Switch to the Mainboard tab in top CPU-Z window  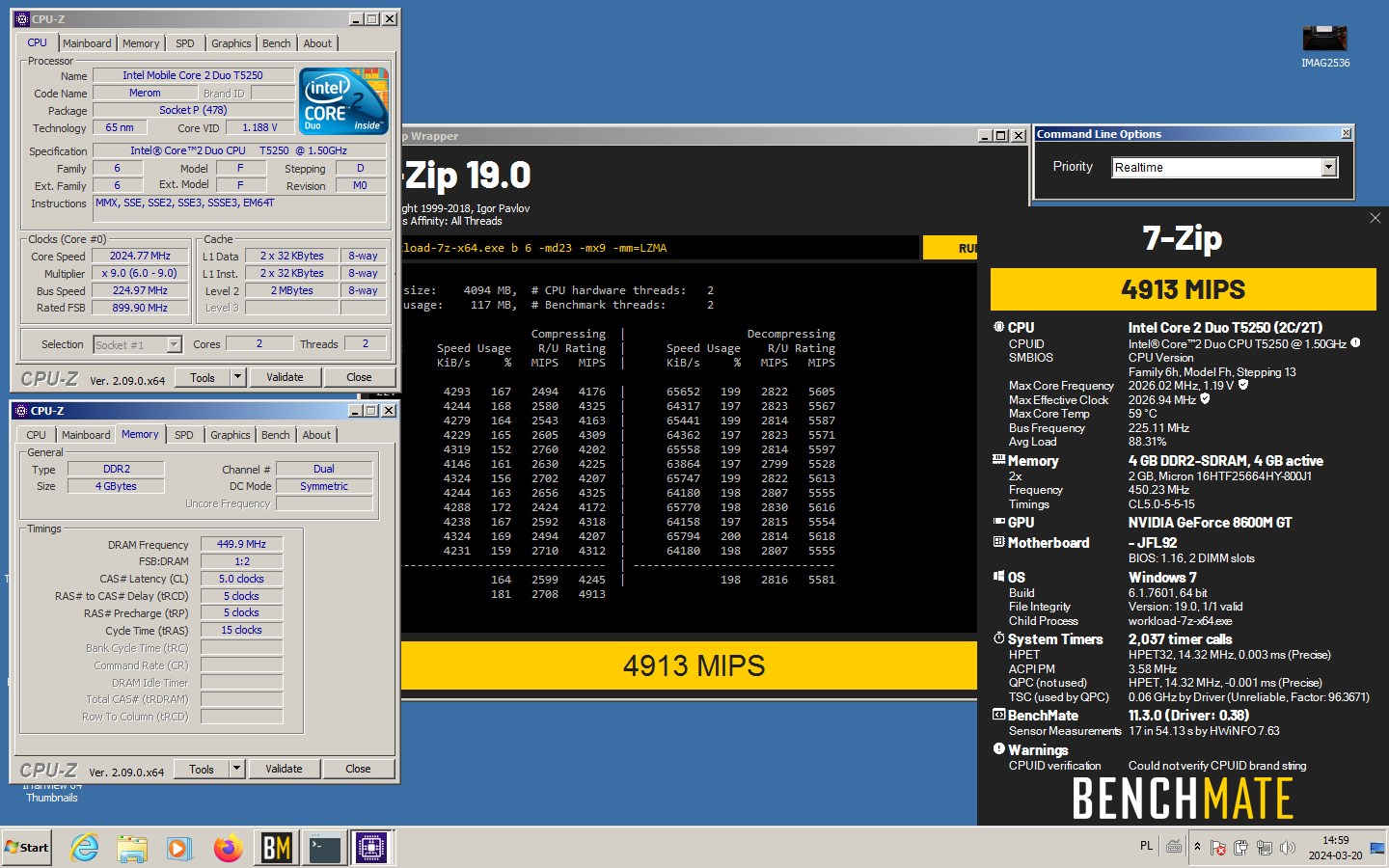[x=87, y=43]
